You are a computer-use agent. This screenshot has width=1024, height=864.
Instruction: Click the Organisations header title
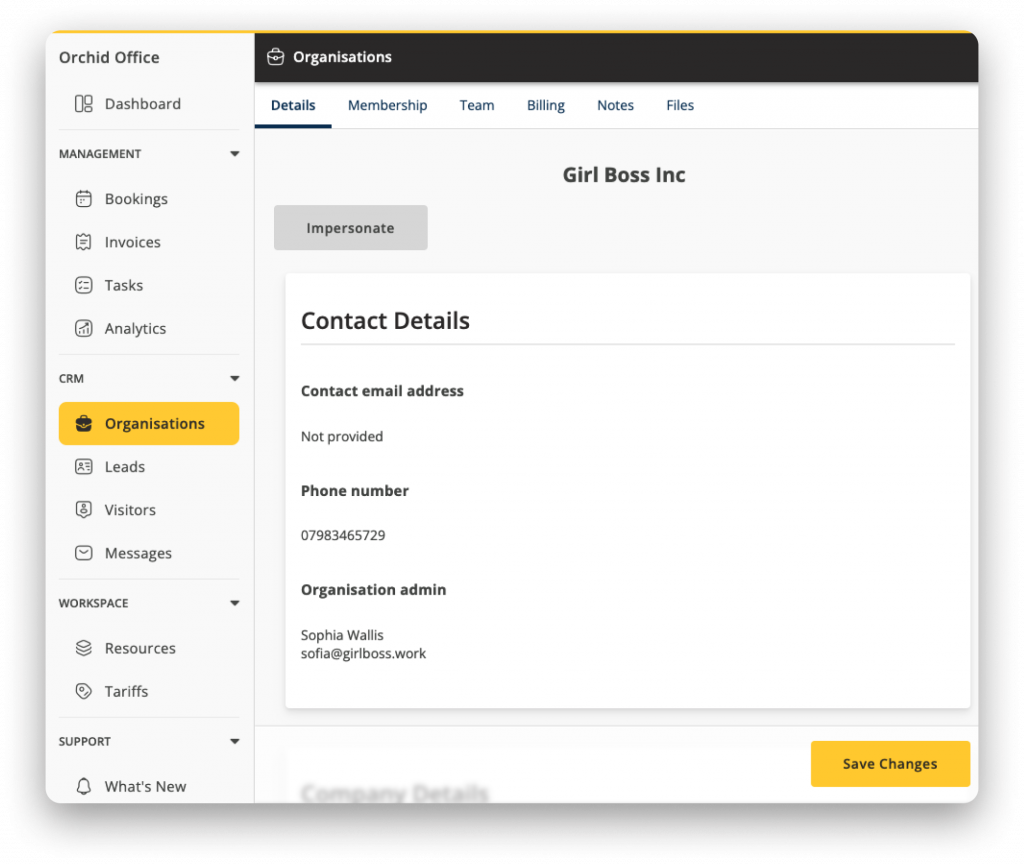pyautogui.click(x=342, y=57)
